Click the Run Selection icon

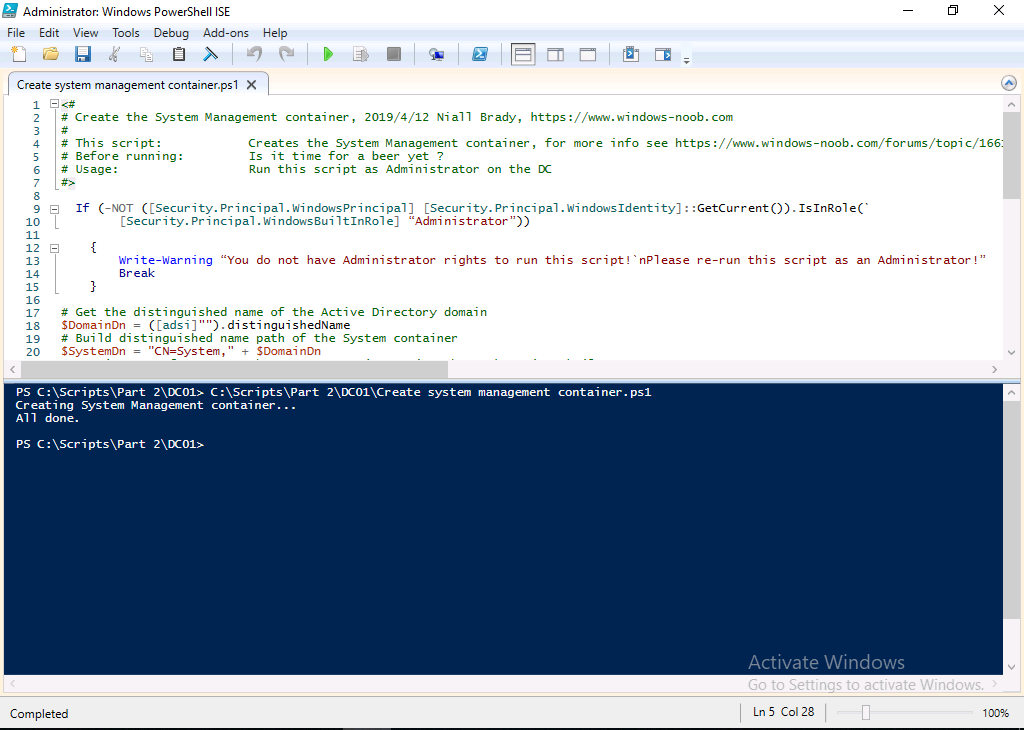click(x=360, y=54)
